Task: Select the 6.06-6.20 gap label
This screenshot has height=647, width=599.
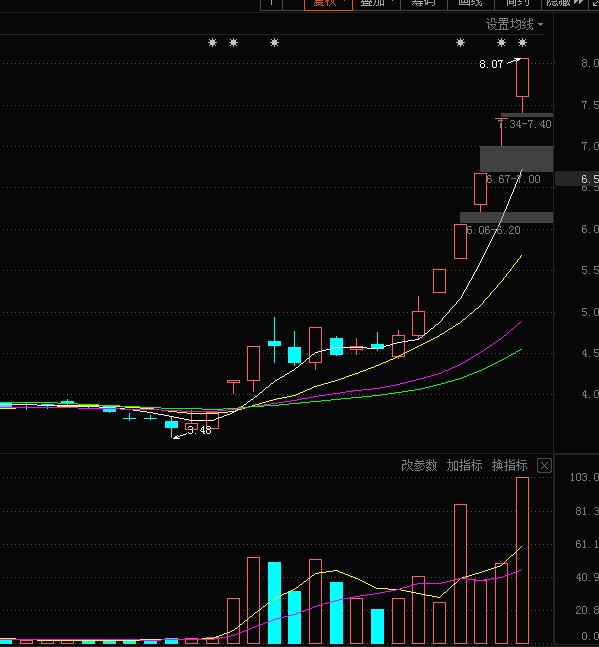Action: click(493, 230)
